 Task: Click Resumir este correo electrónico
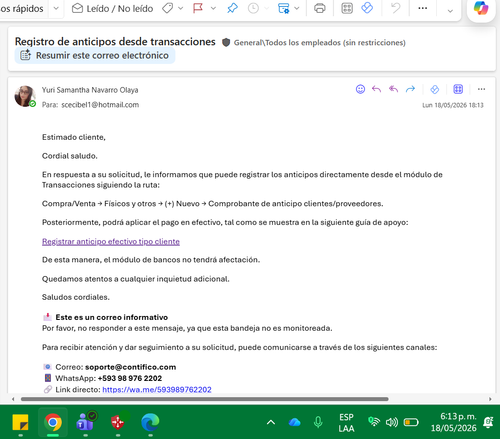pos(95,55)
